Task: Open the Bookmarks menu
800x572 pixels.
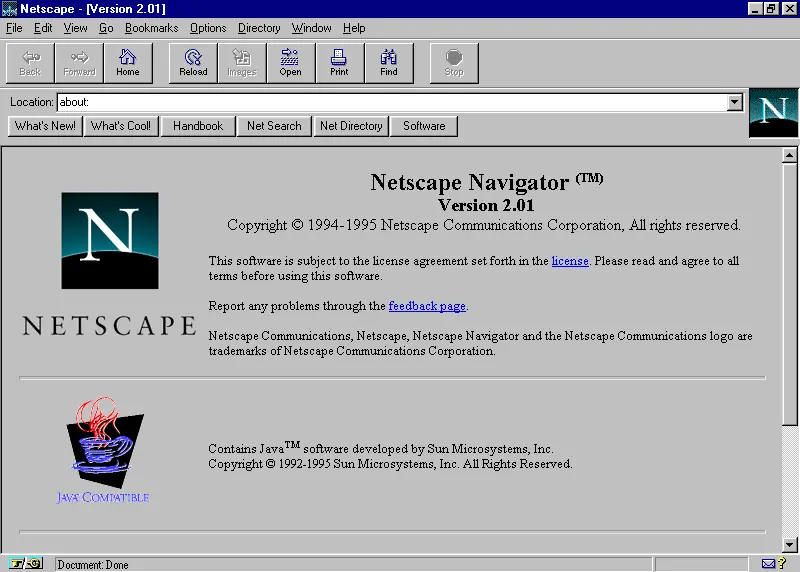Action: 151,28
